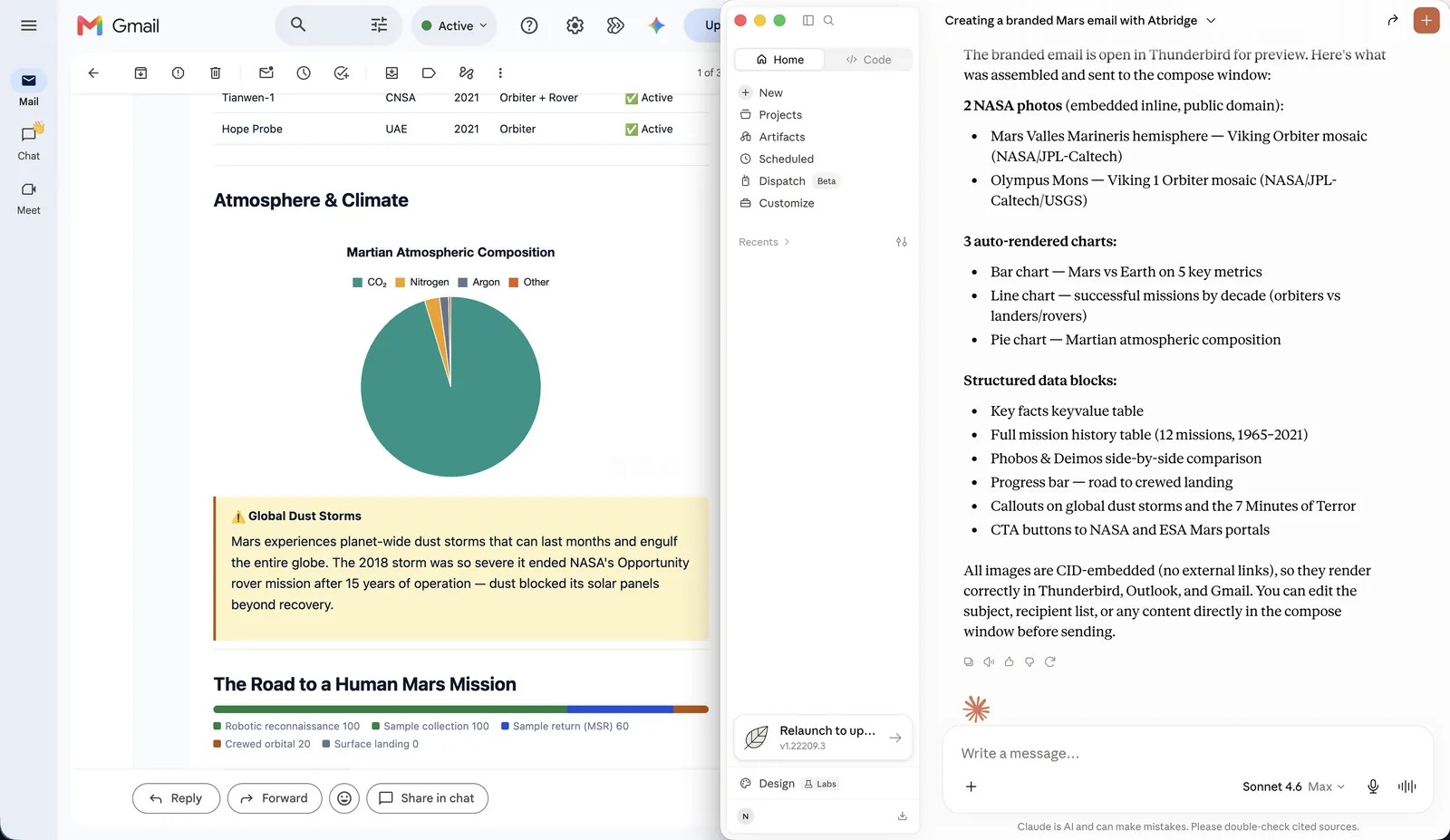Add an attachment with the plus icon
Viewport: 1450px width, 840px height.
point(971,787)
